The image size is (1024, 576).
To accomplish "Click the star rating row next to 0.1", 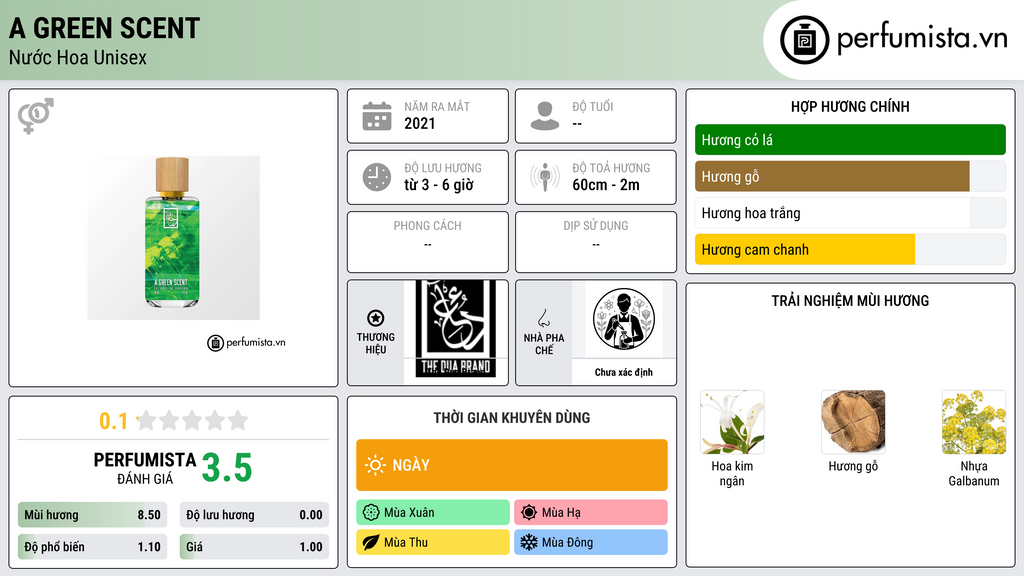I will coord(192,420).
